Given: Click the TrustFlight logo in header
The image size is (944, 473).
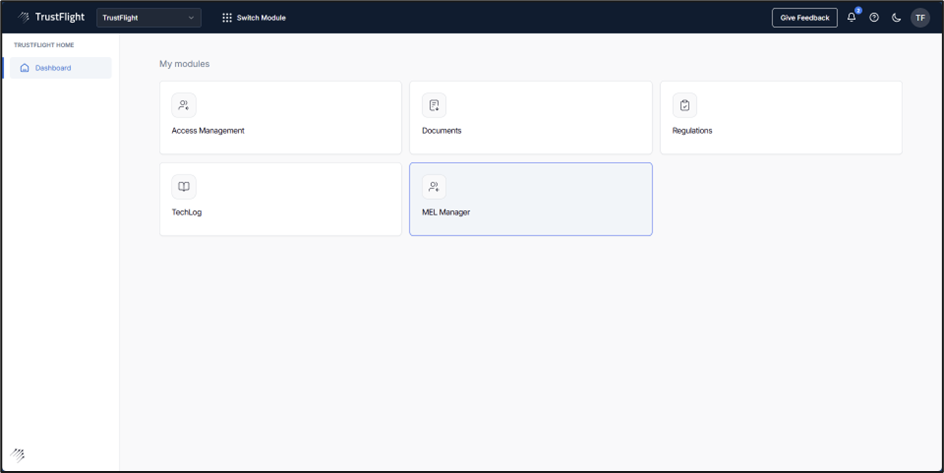Looking at the screenshot, I should (50, 17).
